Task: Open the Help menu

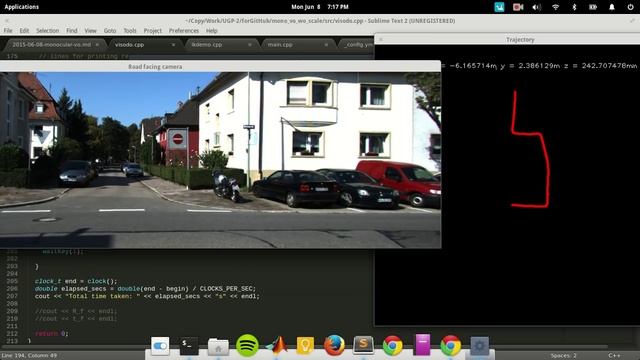Action: pos(211,31)
